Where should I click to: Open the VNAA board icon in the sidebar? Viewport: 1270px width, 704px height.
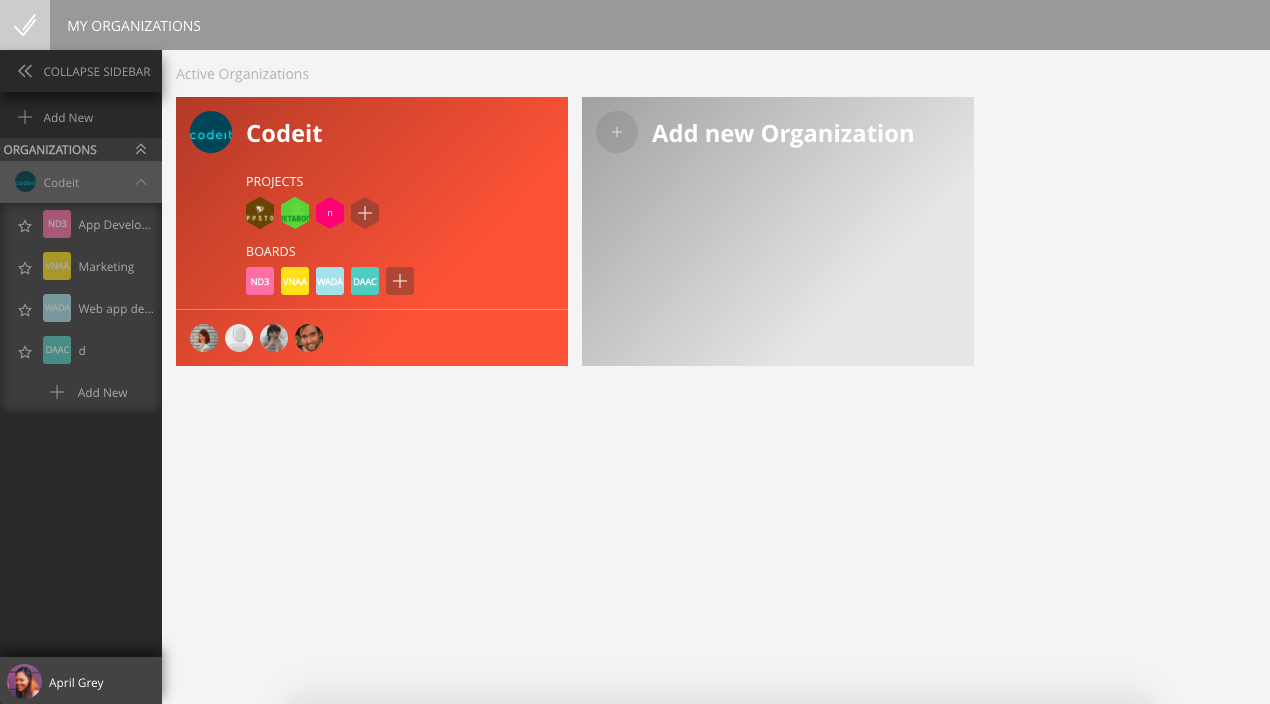click(57, 266)
